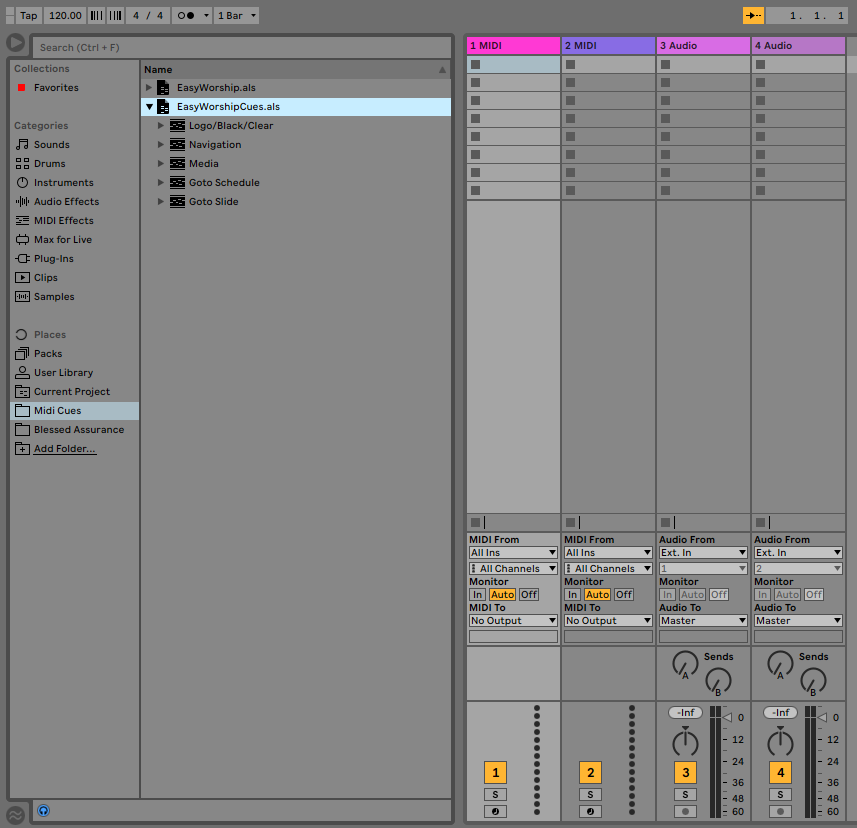Expand the Goto Schedule track

click(x=161, y=183)
